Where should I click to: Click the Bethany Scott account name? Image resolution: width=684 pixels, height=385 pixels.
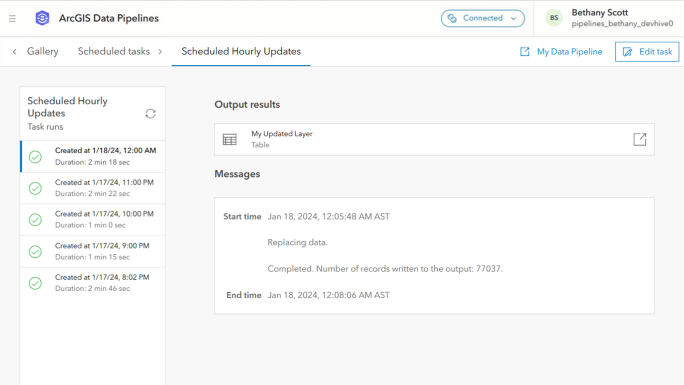pyautogui.click(x=599, y=13)
